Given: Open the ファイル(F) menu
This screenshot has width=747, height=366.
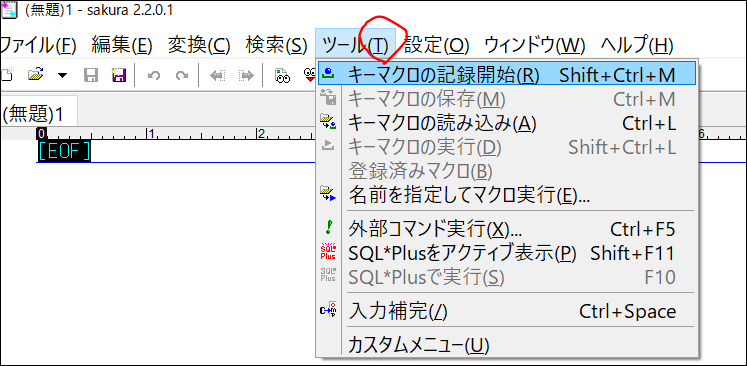Looking at the screenshot, I should tap(38, 45).
